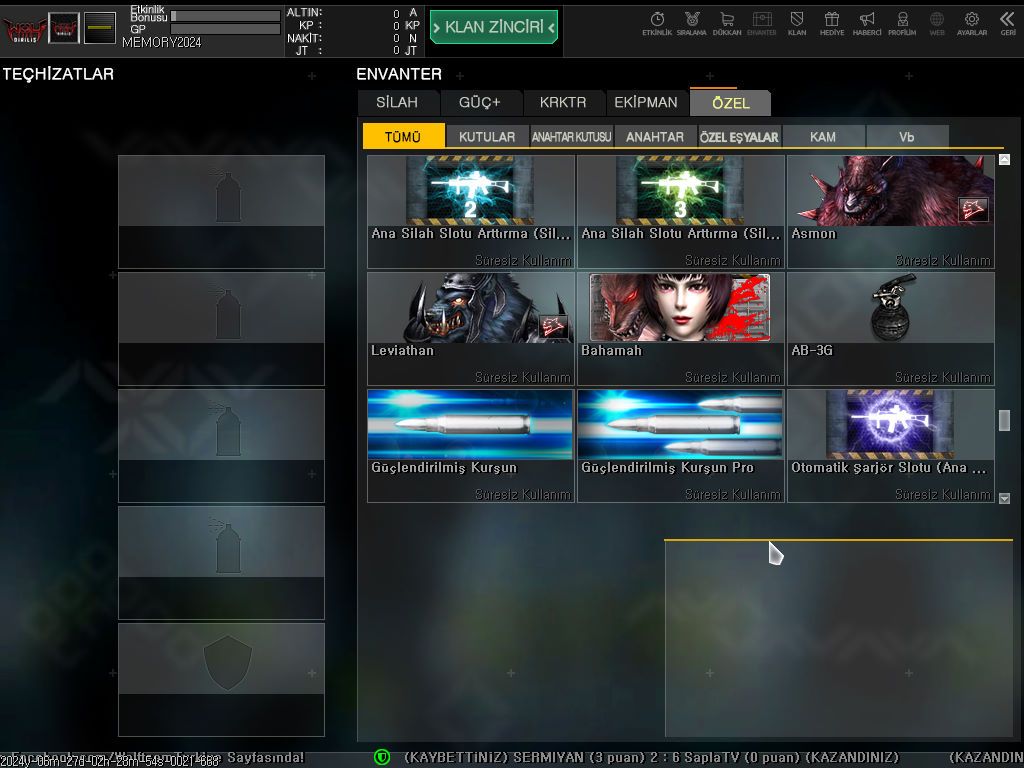The width and height of the screenshot is (1024, 768).
Task: Select the Özel Eşyalar filter tab
Action: coord(739,136)
